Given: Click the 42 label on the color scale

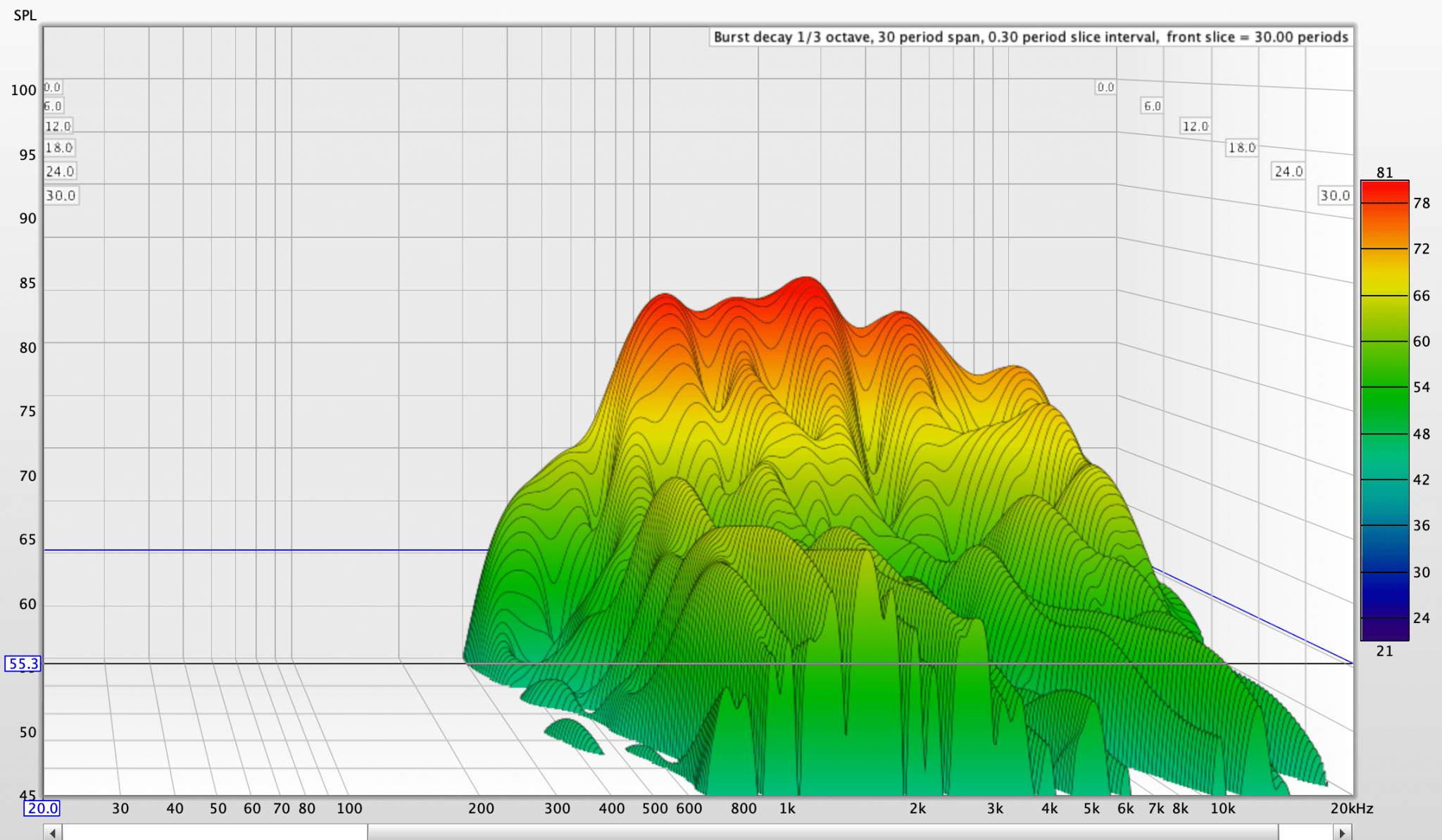Looking at the screenshot, I should point(1422,479).
